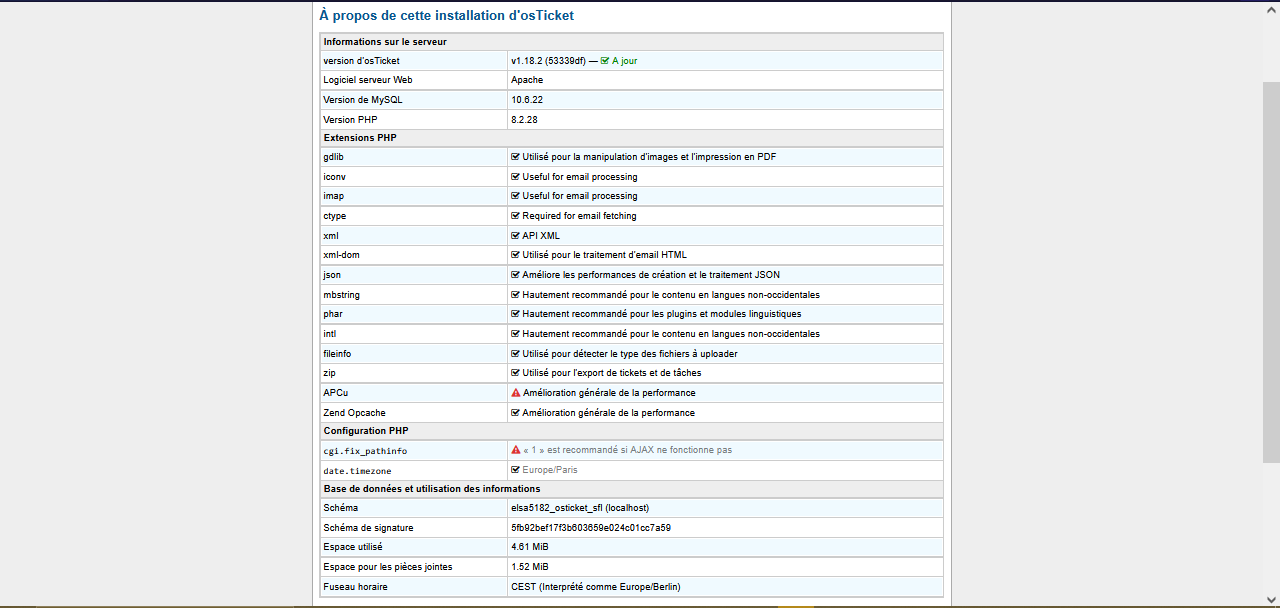1280x608 pixels.
Task: Click the "Informations sur le serveur" section header
Action: coord(385,42)
